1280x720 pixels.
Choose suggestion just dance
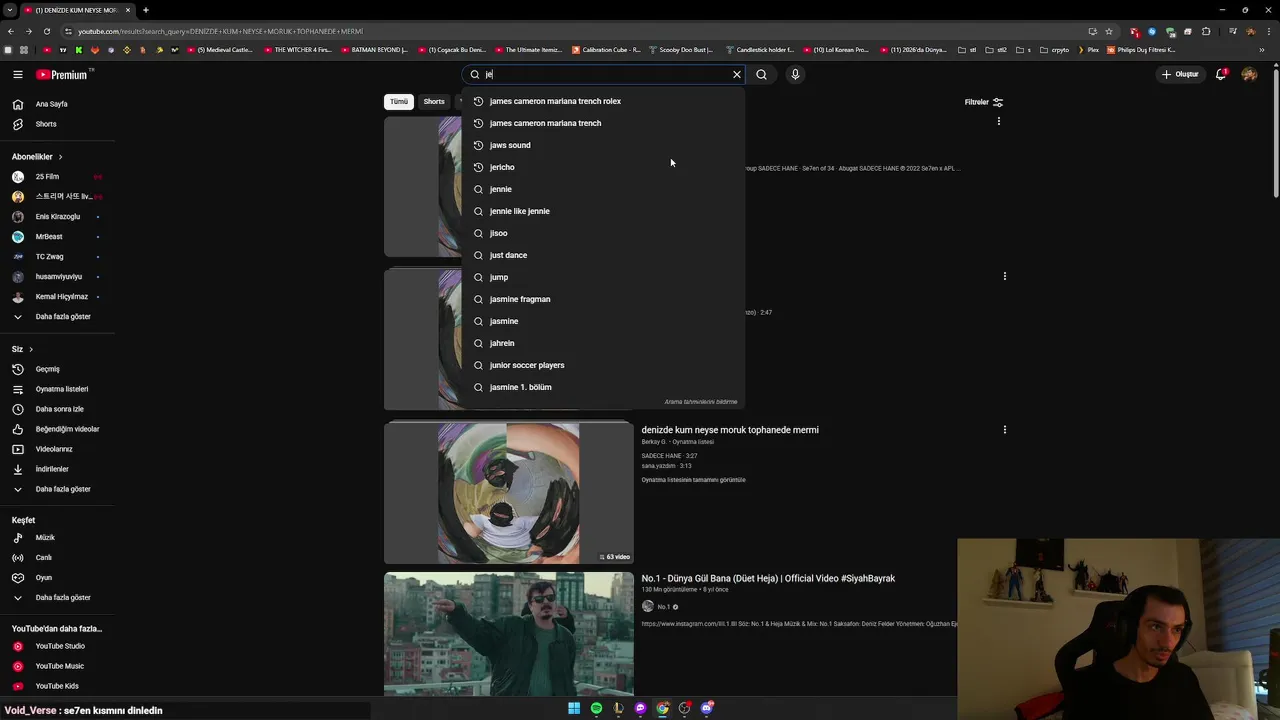point(603,255)
